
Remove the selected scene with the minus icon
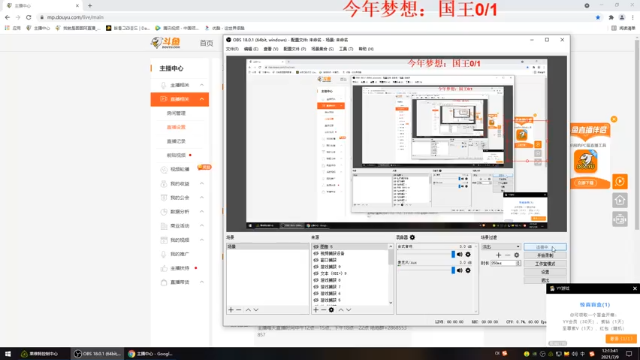239,310
